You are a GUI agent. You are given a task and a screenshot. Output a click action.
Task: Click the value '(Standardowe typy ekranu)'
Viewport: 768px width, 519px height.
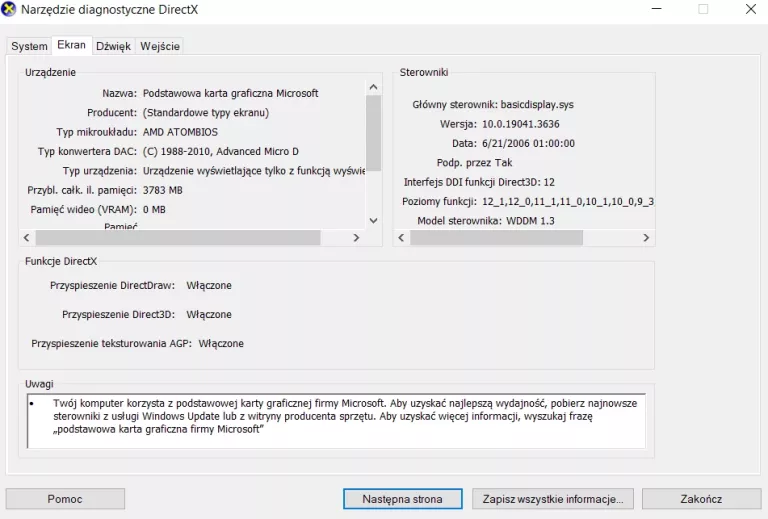click(206, 113)
